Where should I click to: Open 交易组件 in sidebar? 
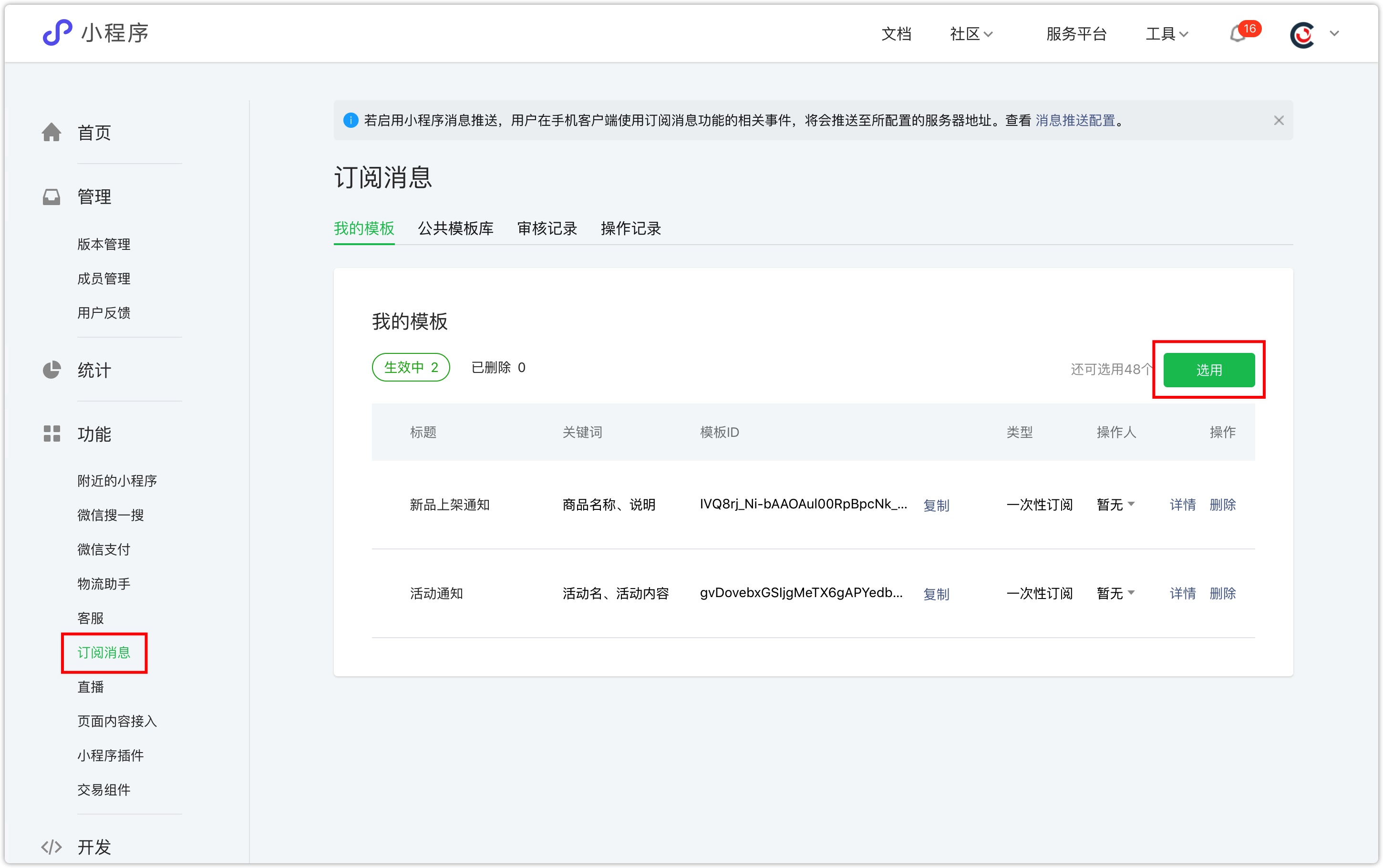pos(104,790)
